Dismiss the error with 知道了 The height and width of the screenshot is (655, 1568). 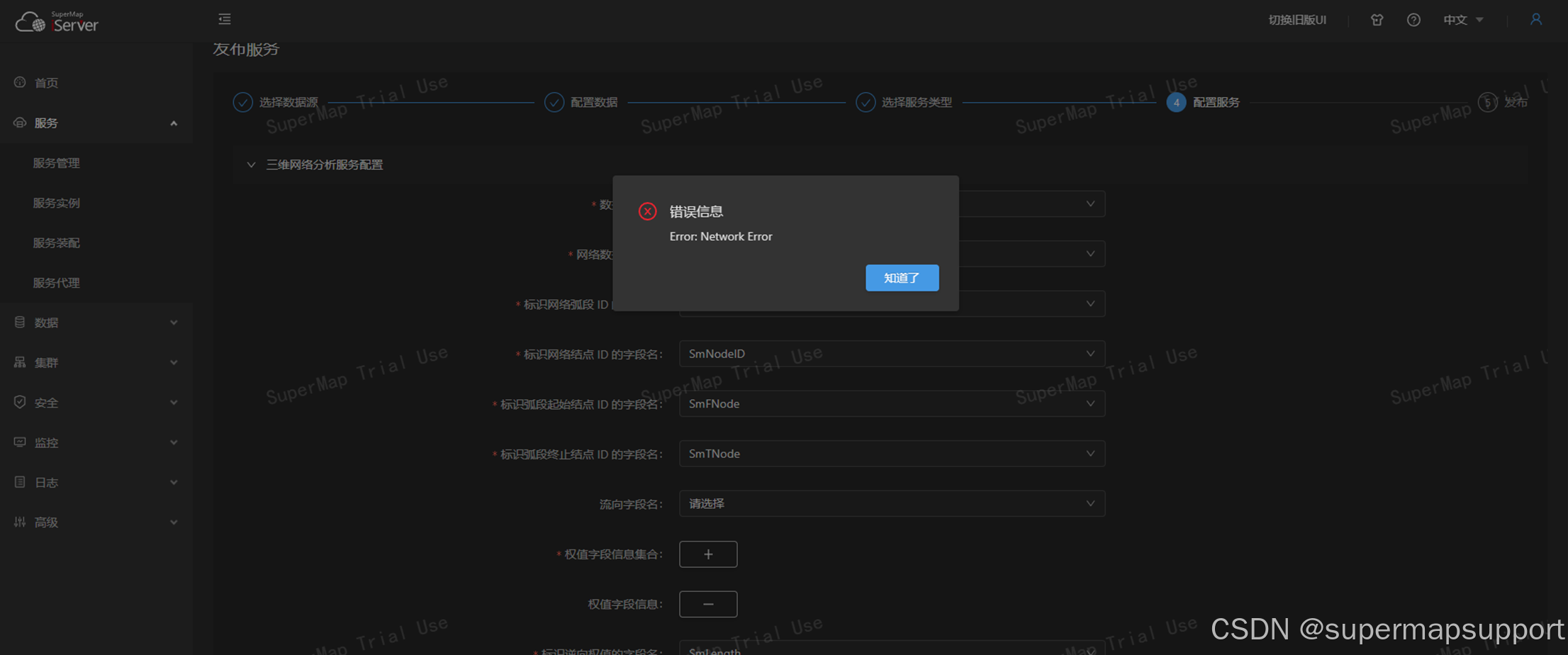(x=902, y=277)
